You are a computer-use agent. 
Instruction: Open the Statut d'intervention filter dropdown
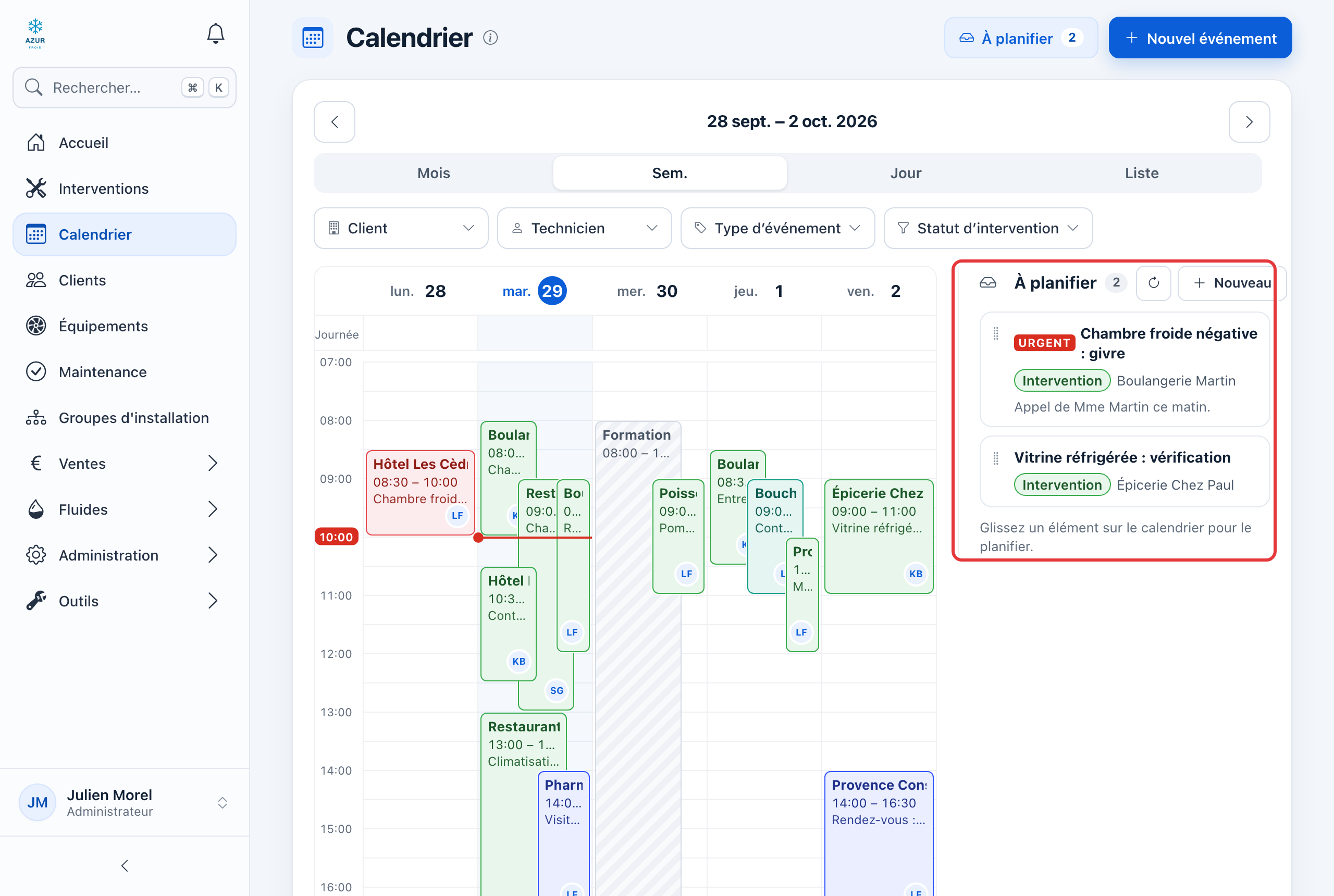click(x=987, y=228)
